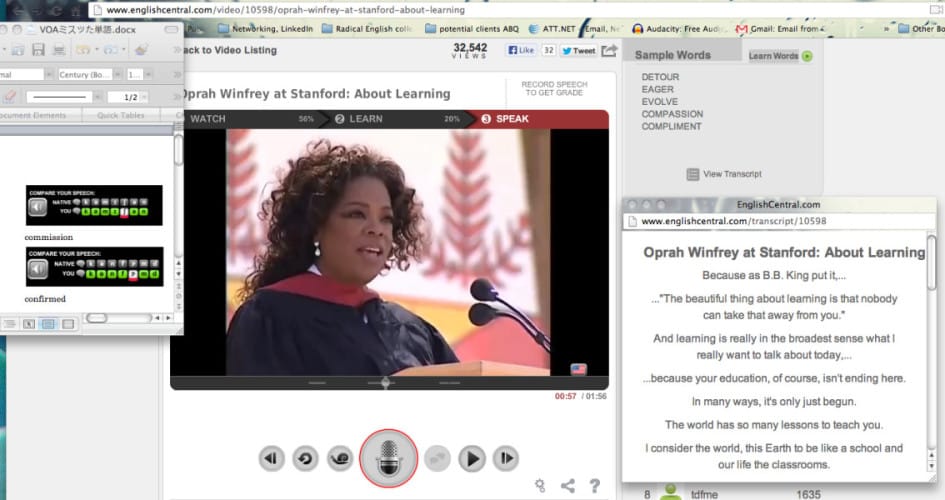Open View Transcript link
The image size is (945, 500).
tap(724, 174)
